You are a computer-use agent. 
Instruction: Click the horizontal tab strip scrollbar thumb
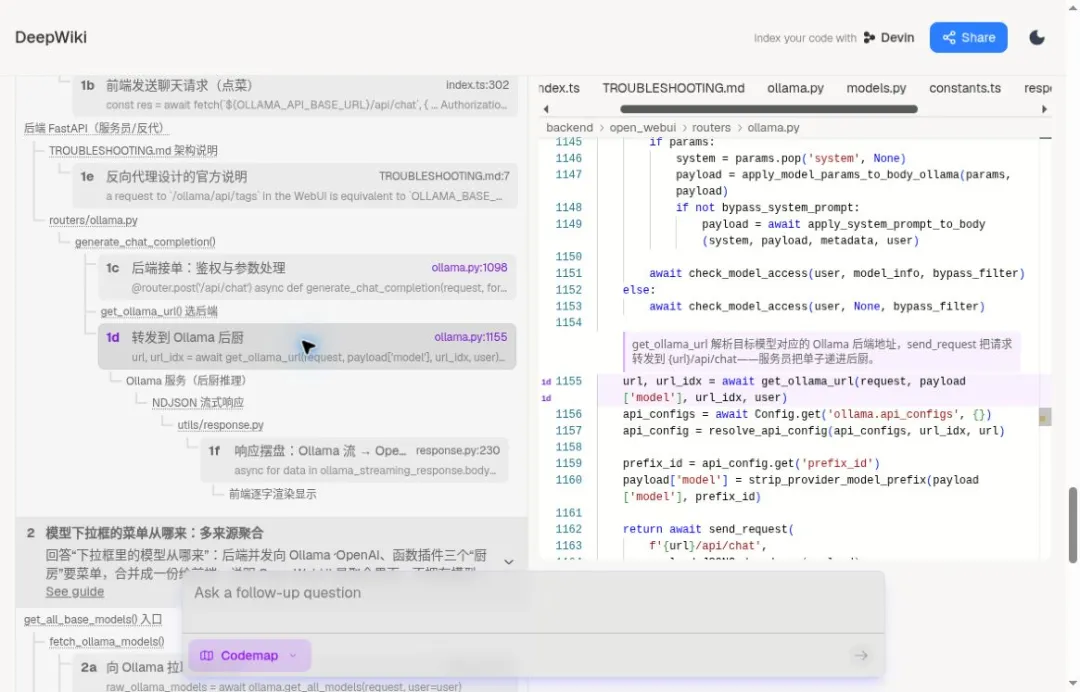click(769, 109)
